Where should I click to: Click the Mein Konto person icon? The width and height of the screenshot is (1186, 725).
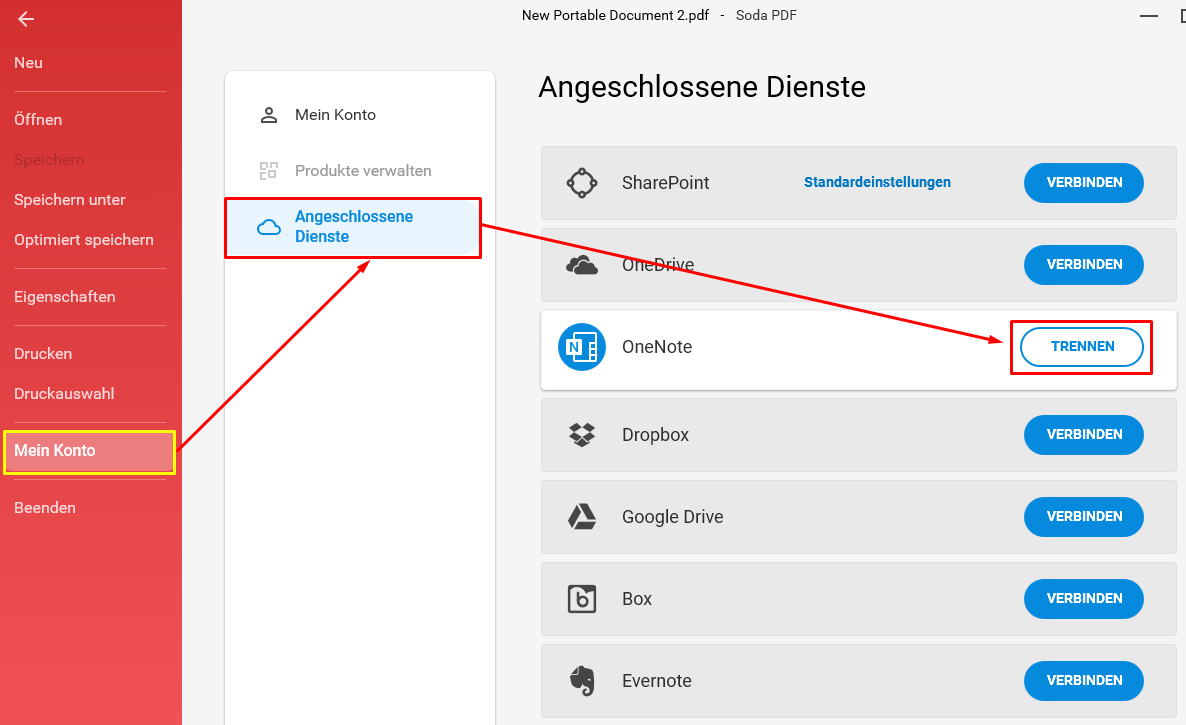pyautogui.click(x=269, y=115)
